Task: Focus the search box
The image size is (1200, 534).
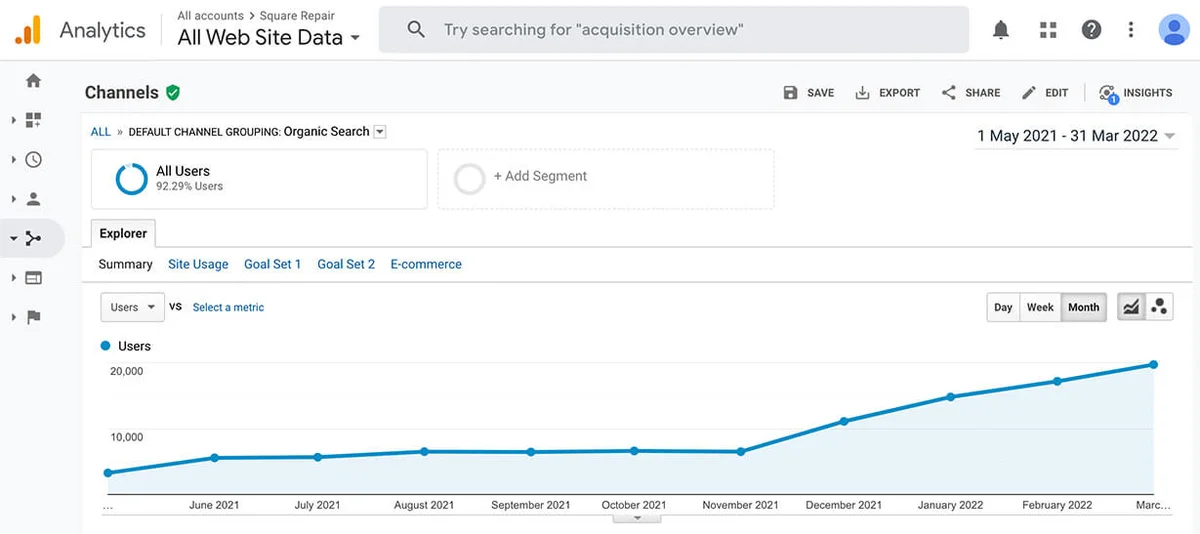Action: coord(674,30)
